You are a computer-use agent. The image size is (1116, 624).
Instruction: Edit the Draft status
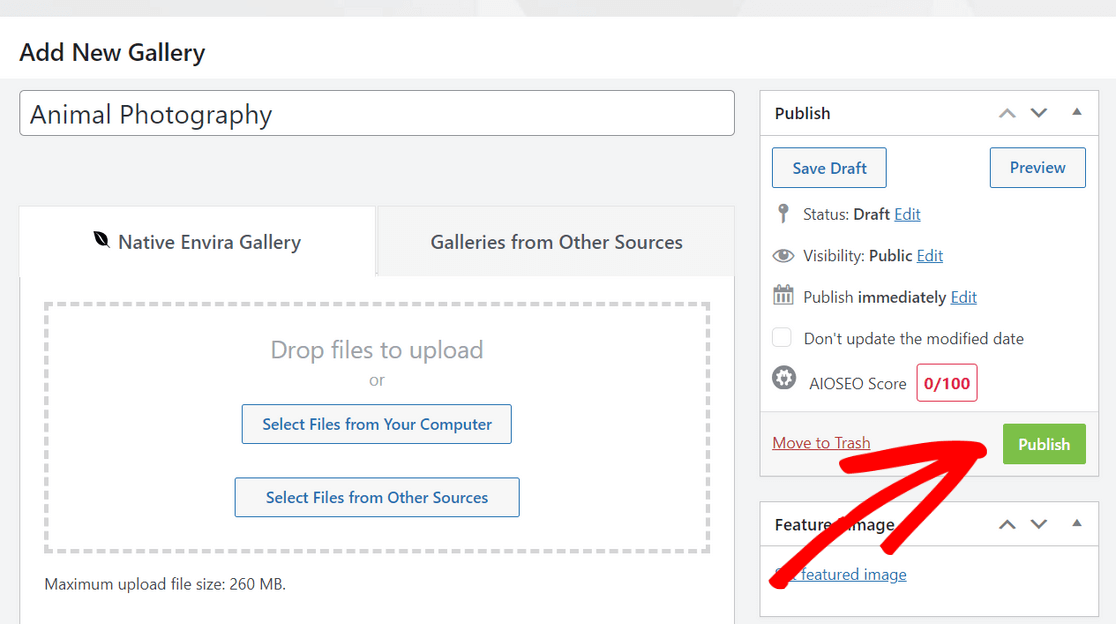907,214
